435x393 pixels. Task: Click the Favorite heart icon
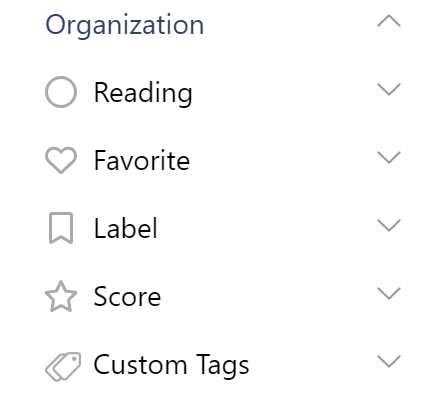tap(61, 160)
